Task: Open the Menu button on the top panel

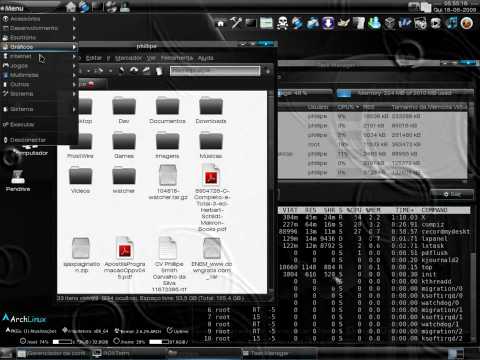Action: pyautogui.click(x=13, y=8)
